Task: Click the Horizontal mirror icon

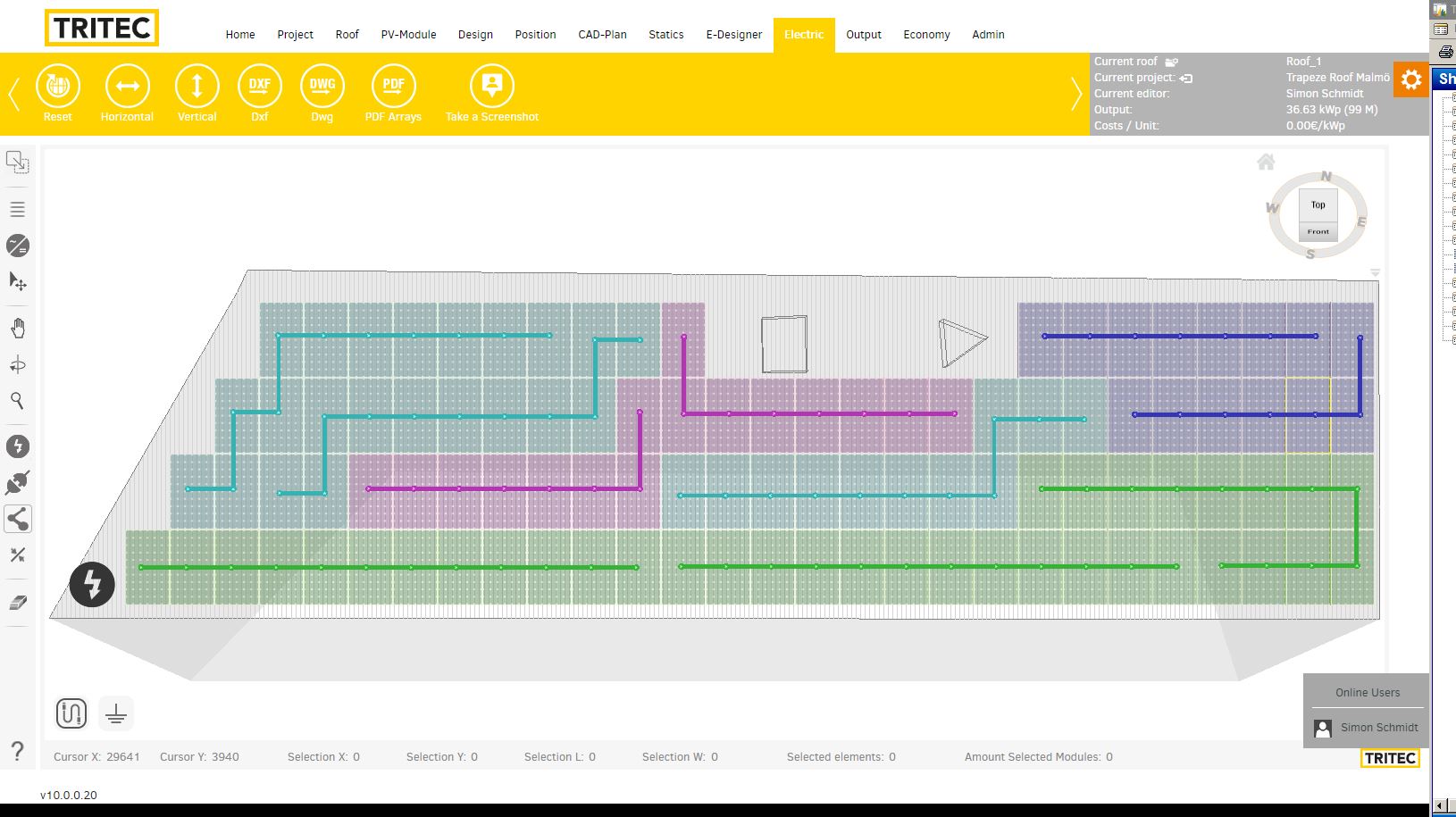Action: 127,87
